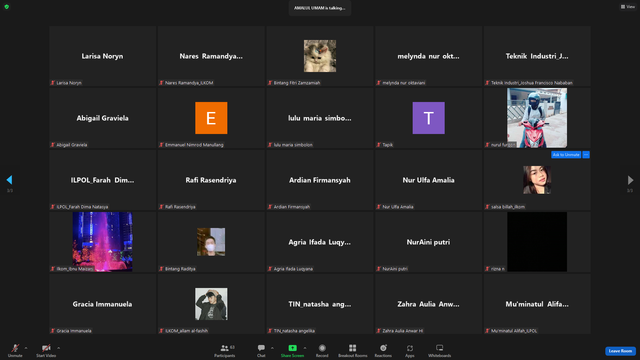Open the Participants panel
The image size is (640, 360).
[224, 350]
